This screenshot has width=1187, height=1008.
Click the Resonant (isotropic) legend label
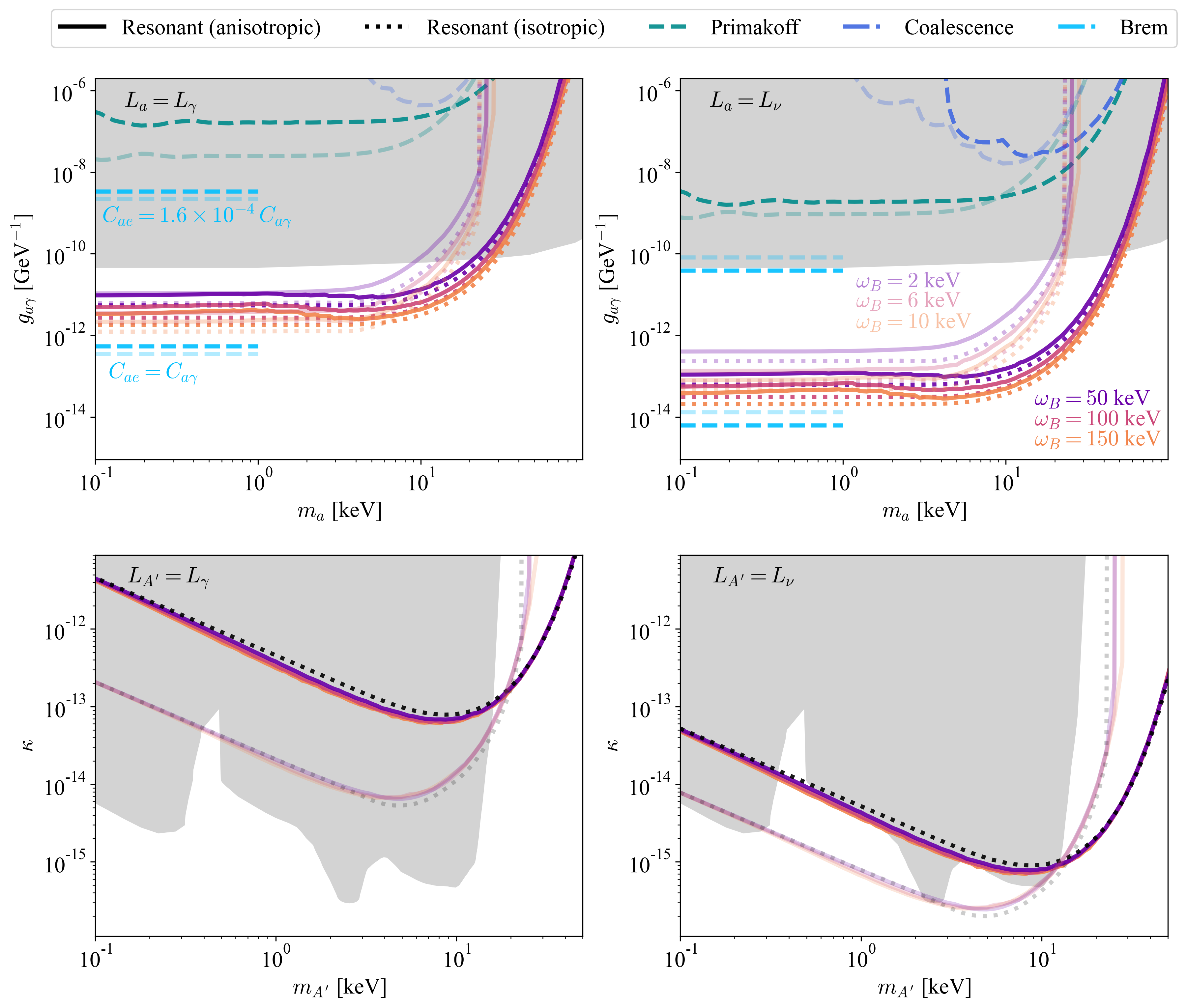pyautogui.click(x=515, y=27)
